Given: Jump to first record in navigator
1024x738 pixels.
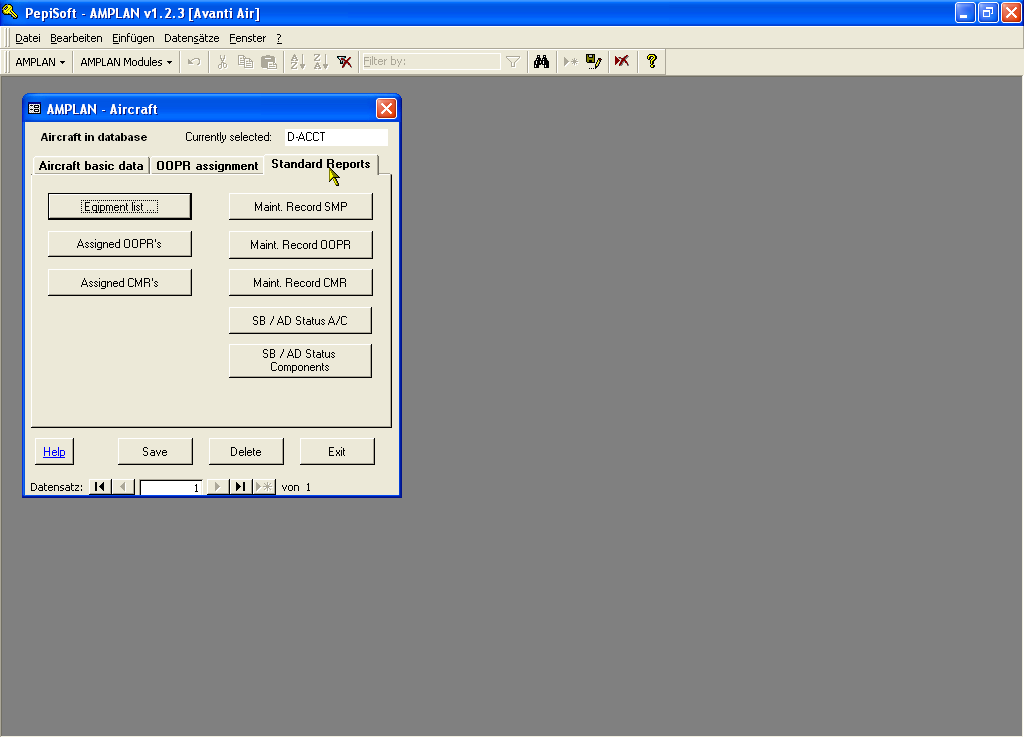Looking at the screenshot, I should (99, 487).
